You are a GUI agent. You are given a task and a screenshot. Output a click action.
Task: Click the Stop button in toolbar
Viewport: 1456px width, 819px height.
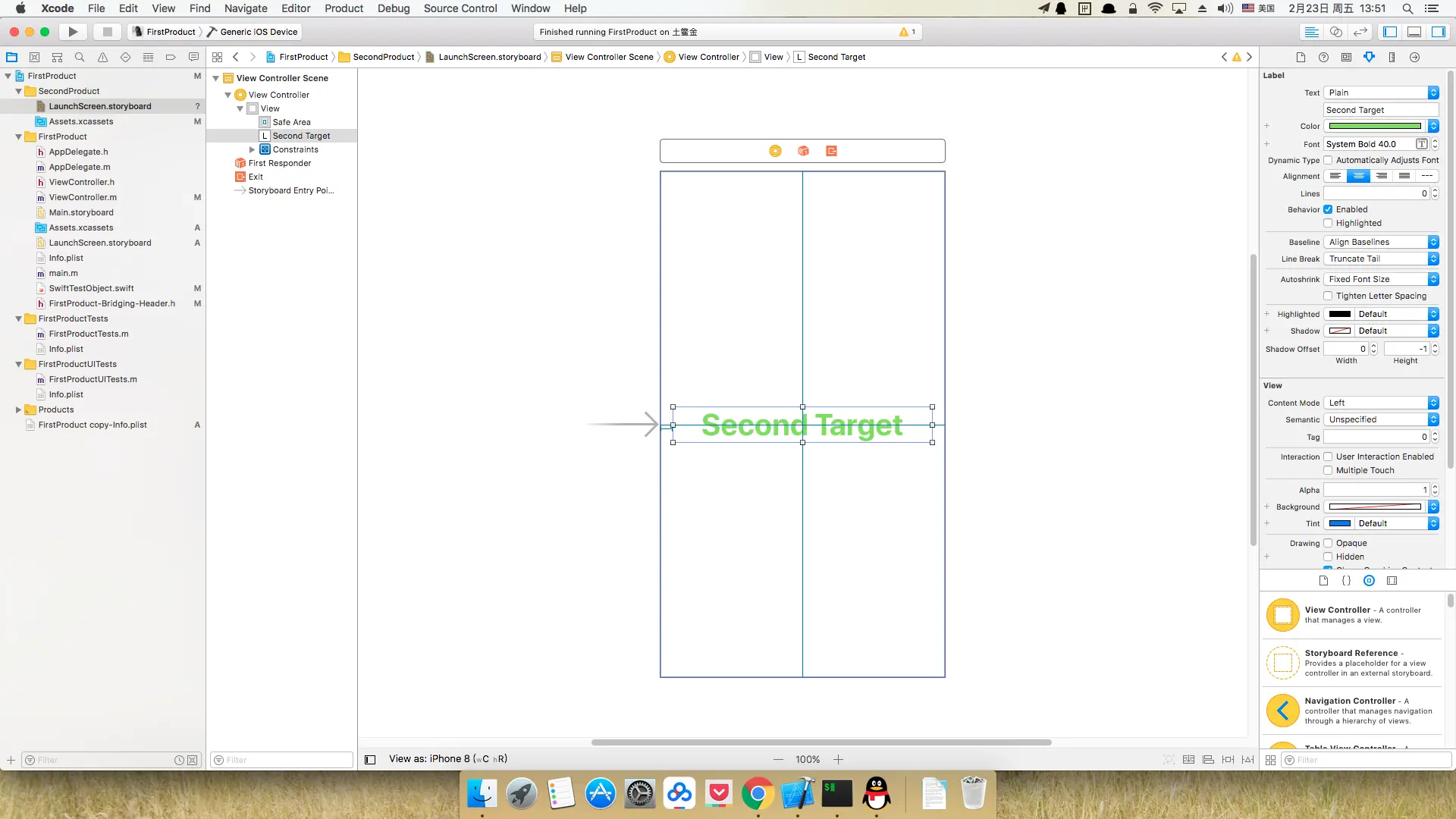[108, 32]
